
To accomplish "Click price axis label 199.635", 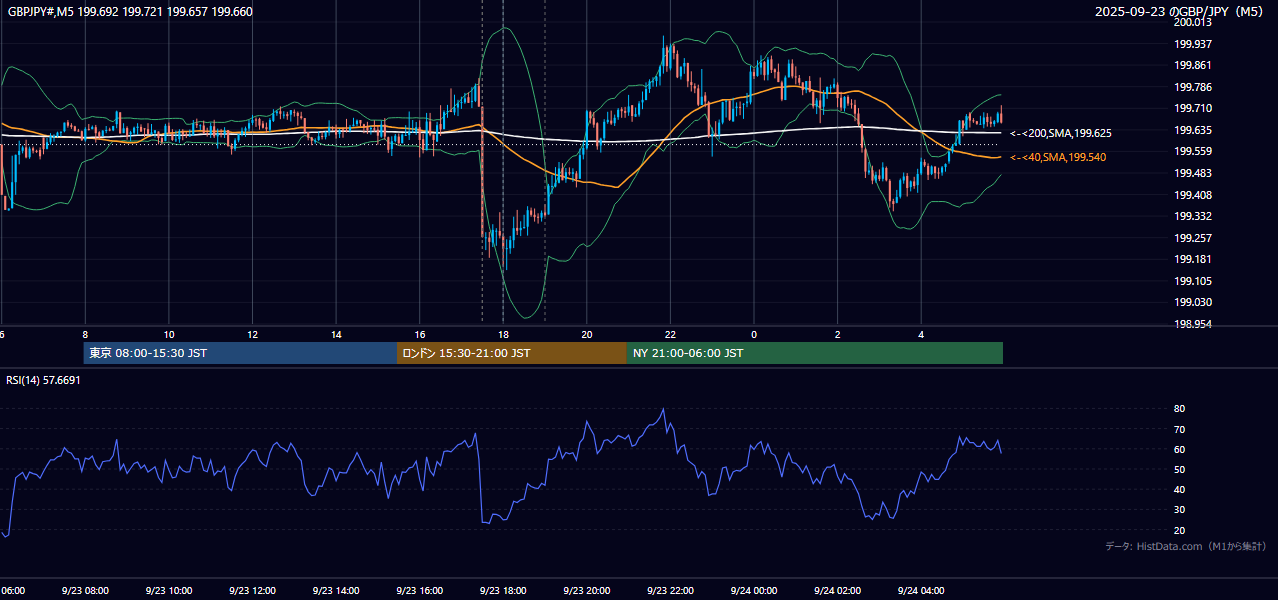I will tap(1193, 130).
